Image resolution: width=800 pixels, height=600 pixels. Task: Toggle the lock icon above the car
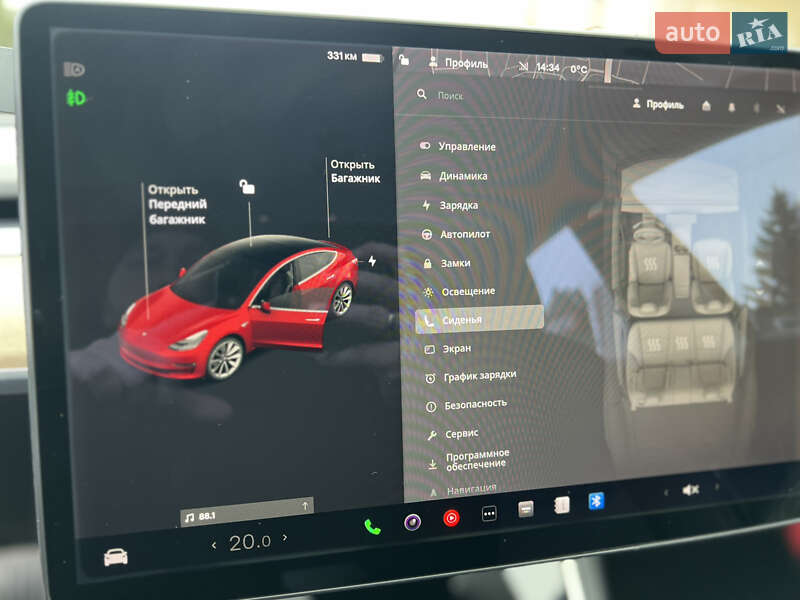[x=245, y=186]
